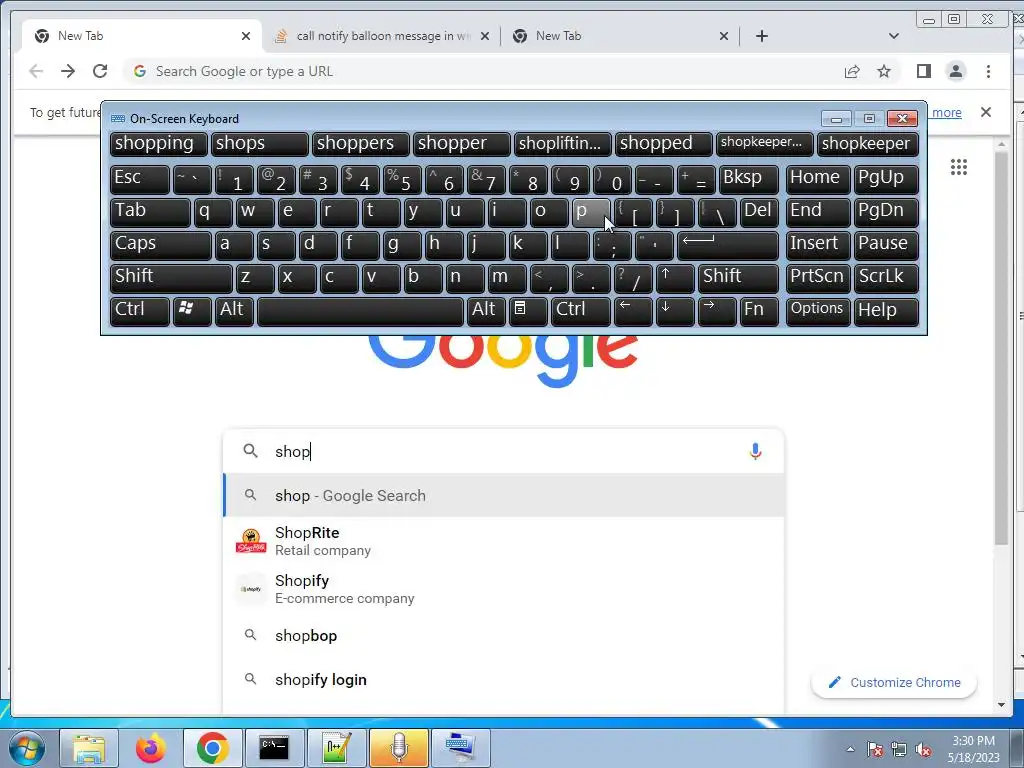
Task: Open Windows Explorer from taskbar
Action: 89,748
